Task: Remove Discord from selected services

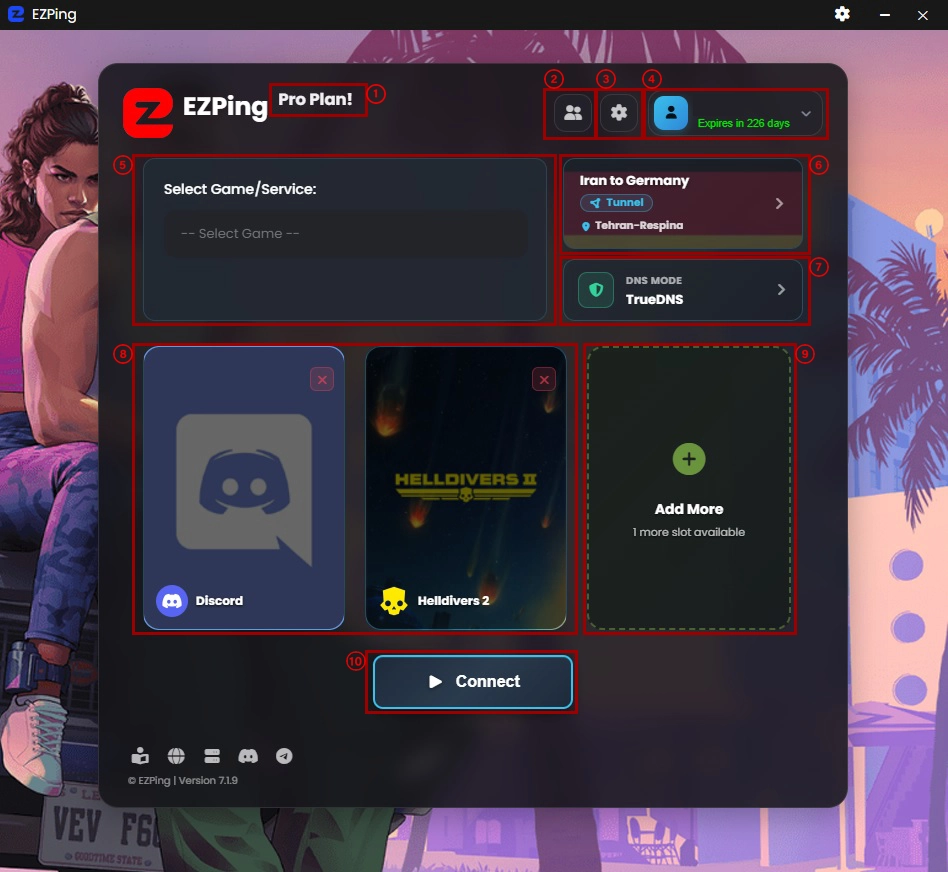Action: coord(322,380)
